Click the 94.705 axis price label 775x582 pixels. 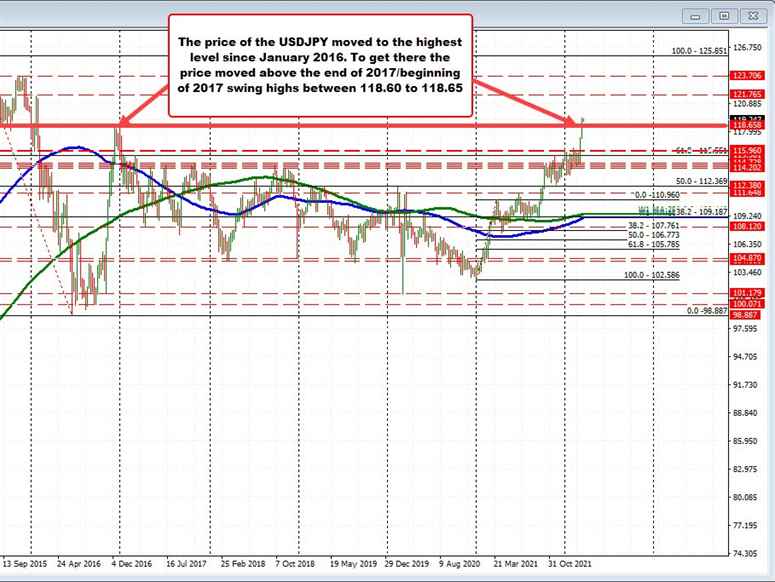tap(747, 357)
